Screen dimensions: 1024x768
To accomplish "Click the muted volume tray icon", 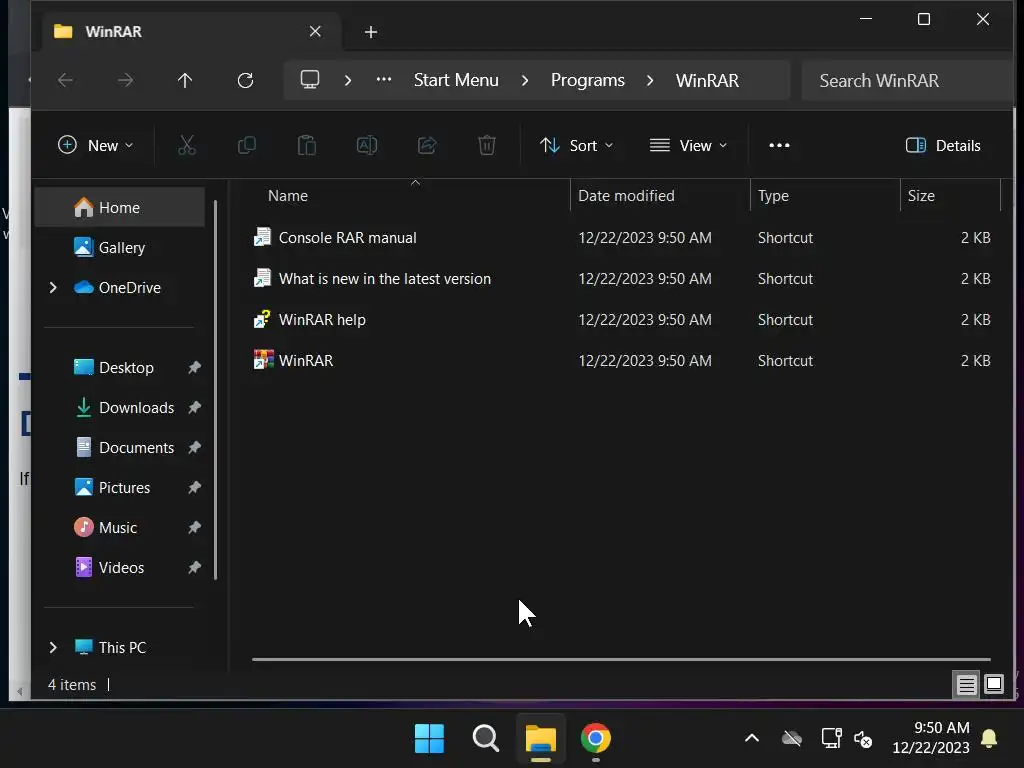I will coord(863,739).
